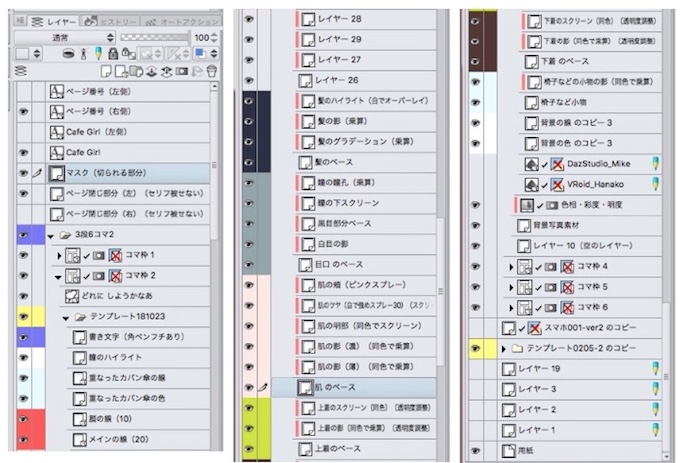
Task: Select the レイヤー 10（空のレイヤー） layer
Action: click(588, 246)
